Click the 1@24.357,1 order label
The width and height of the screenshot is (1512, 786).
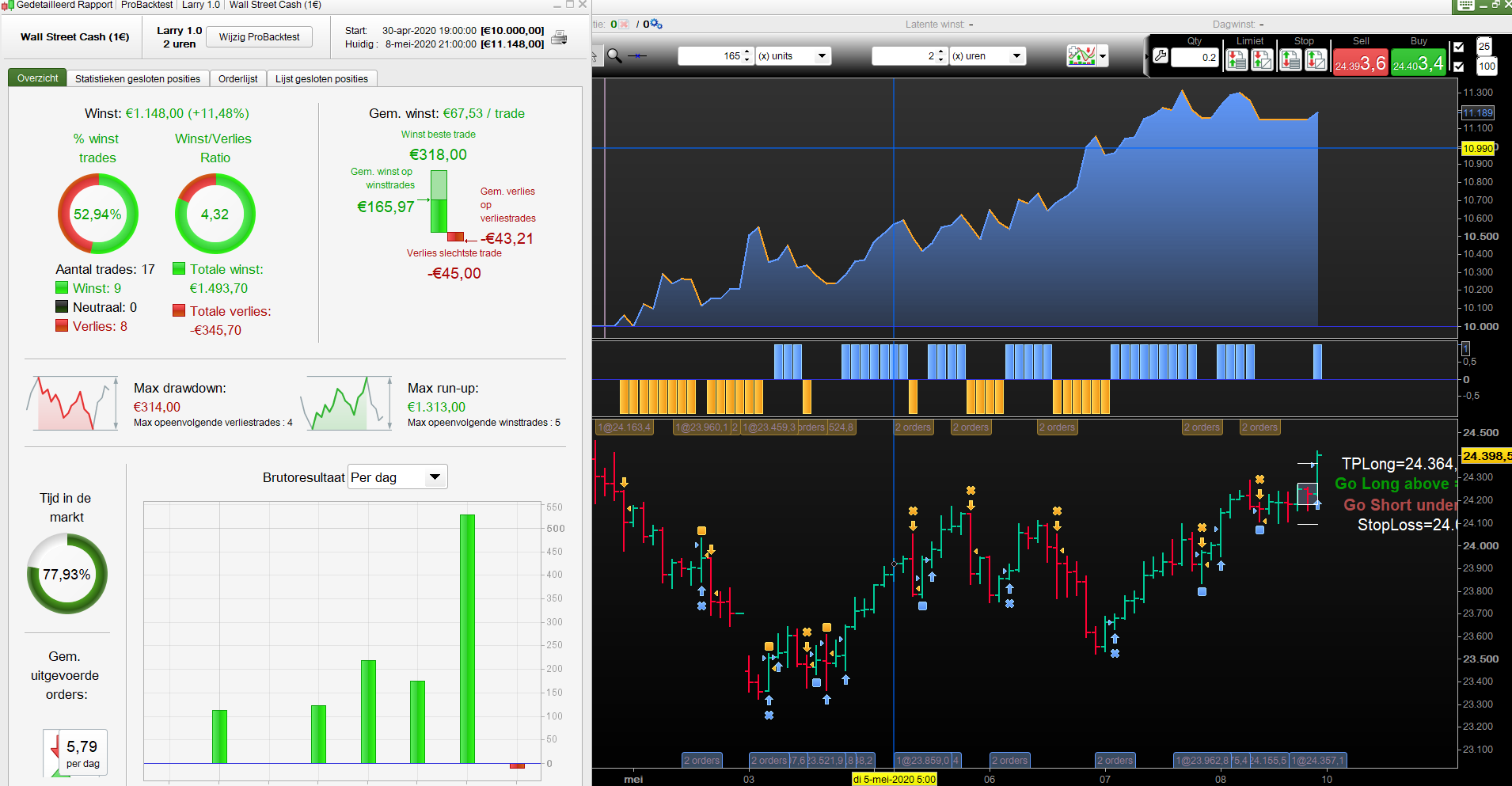pyautogui.click(x=1317, y=761)
